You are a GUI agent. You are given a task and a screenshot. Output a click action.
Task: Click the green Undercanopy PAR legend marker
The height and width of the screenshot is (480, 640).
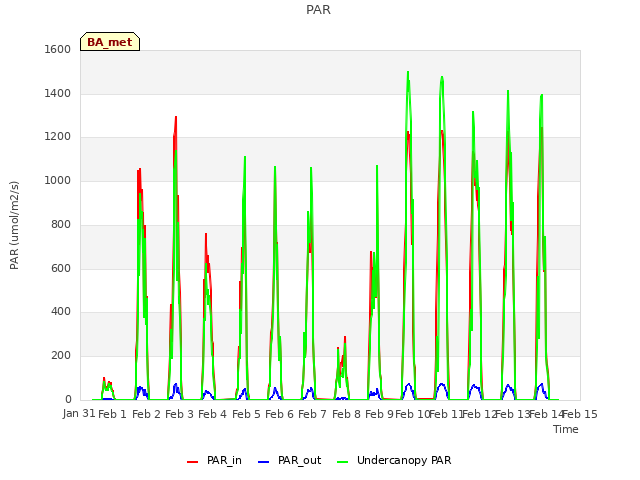tap(343, 462)
